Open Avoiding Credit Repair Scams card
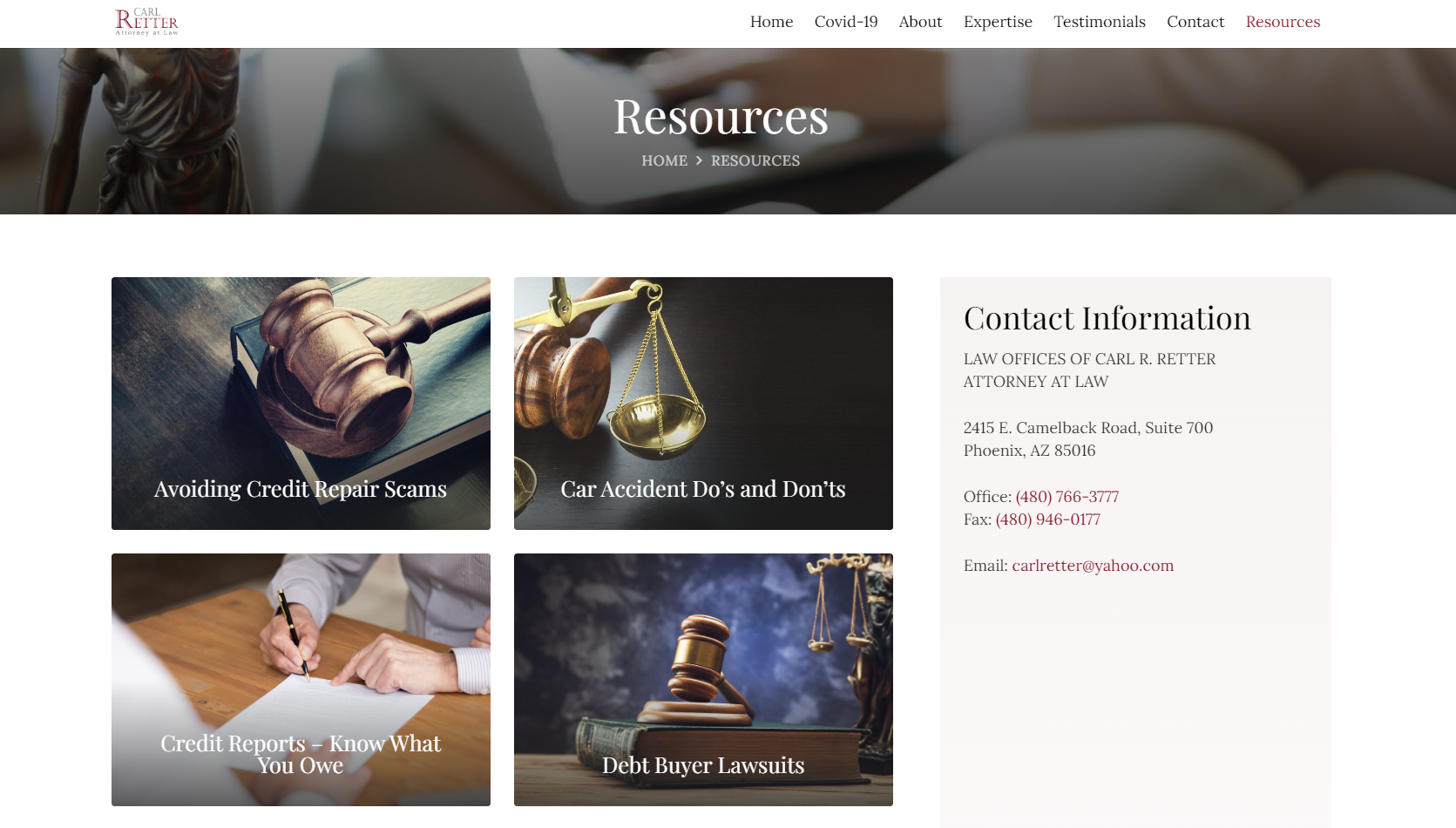 [x=301, y=404]
